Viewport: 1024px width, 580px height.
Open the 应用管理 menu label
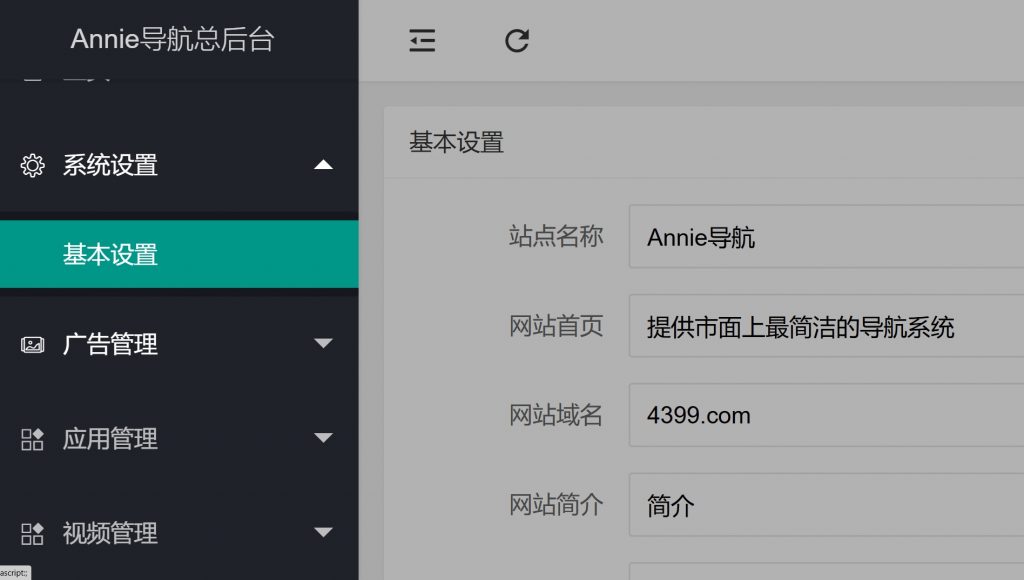110,439
